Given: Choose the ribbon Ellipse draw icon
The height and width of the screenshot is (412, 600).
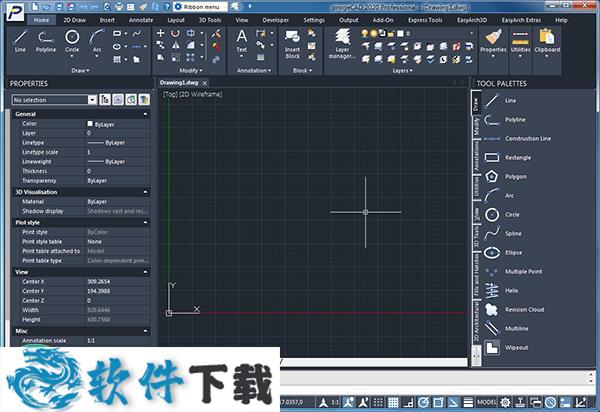Looking at the screenshot, I should click(117, 47).
